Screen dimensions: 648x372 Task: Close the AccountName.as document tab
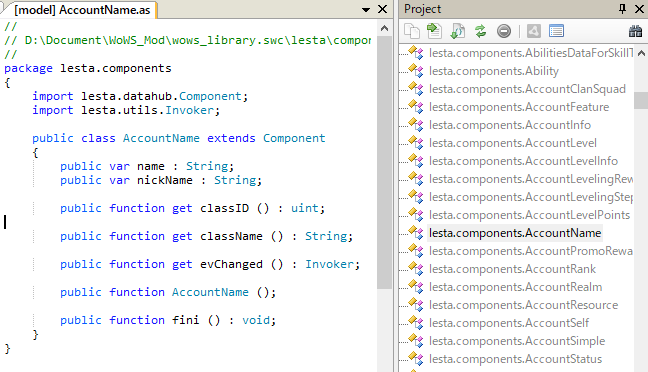(383, 9)
